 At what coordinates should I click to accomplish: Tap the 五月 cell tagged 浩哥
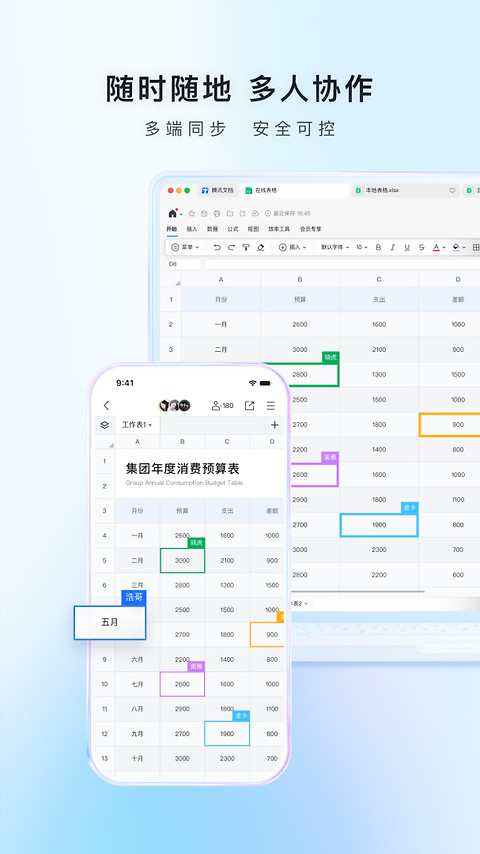click(x=110, y=622)
